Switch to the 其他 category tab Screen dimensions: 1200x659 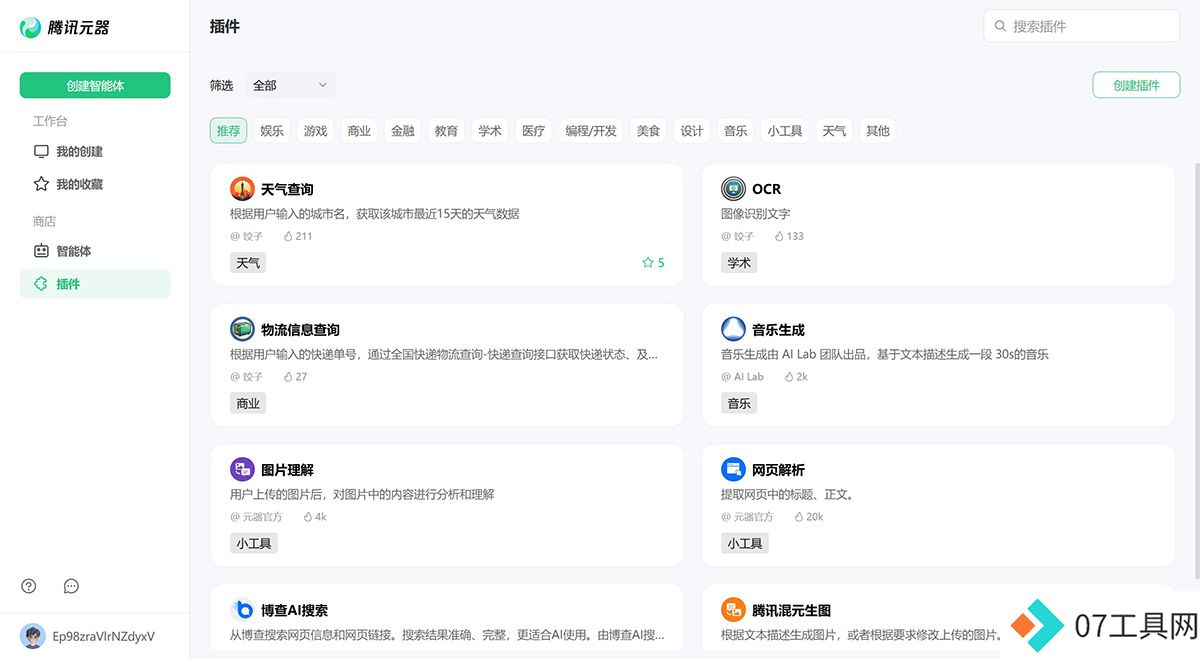878,131
